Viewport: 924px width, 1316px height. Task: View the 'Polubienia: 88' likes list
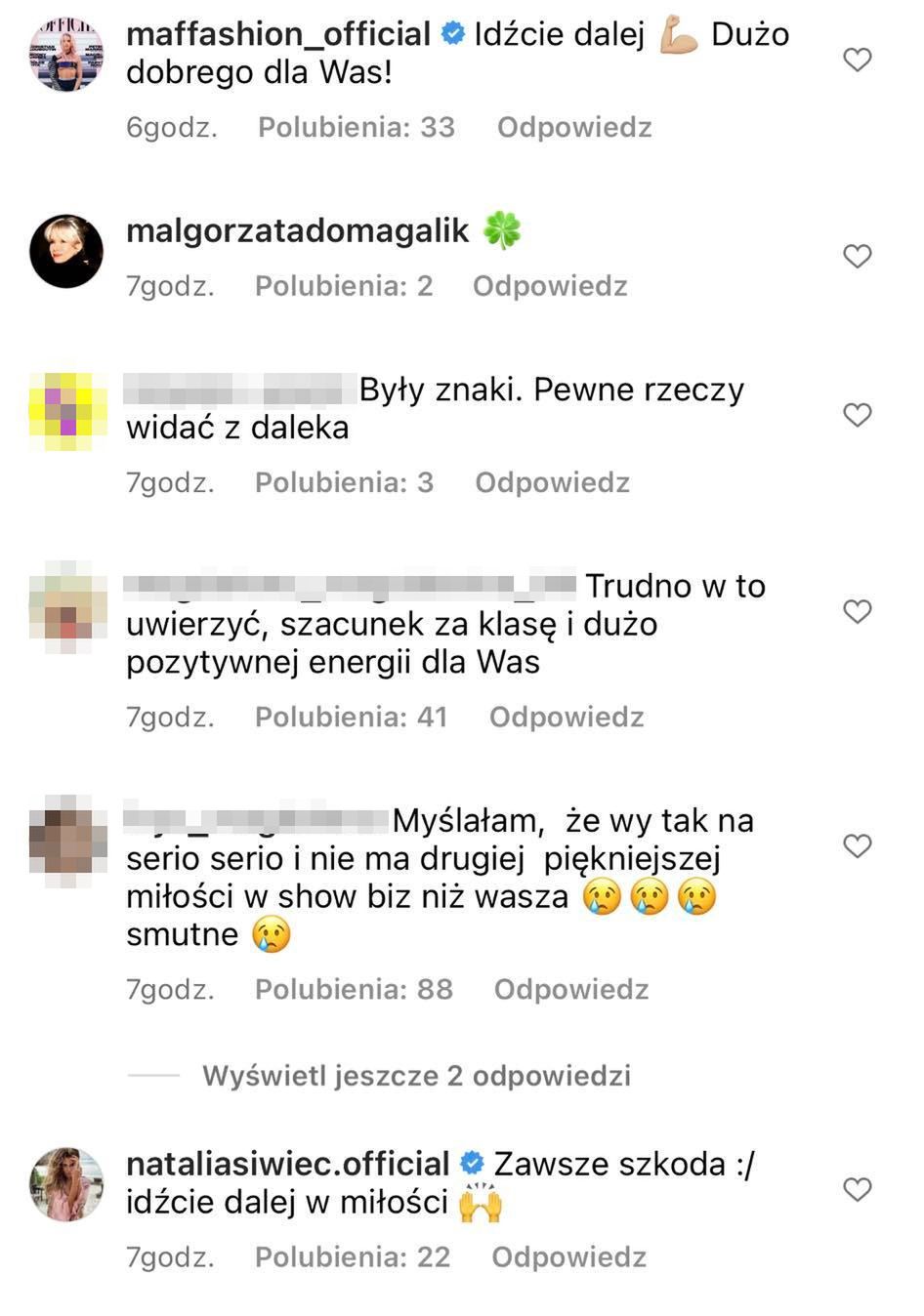point(354,990)
